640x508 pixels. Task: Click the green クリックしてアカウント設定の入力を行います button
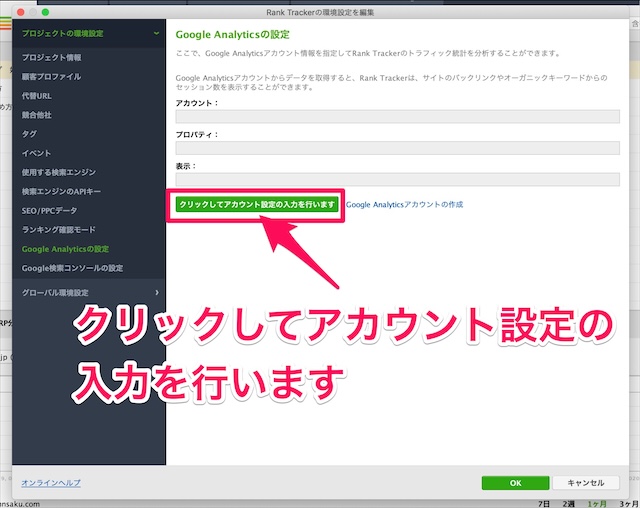[257, 204]
